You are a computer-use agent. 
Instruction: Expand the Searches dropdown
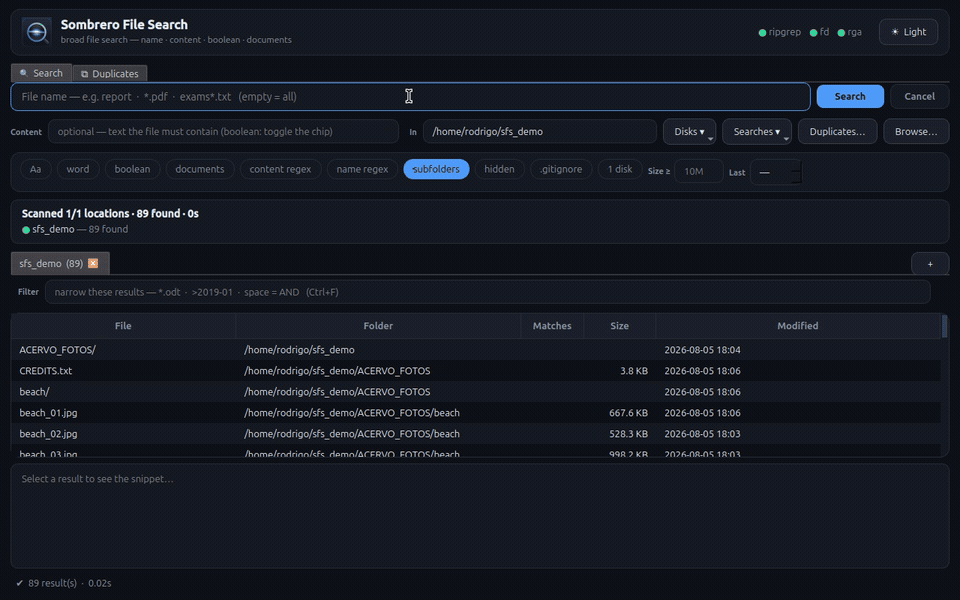coord(757,132)
